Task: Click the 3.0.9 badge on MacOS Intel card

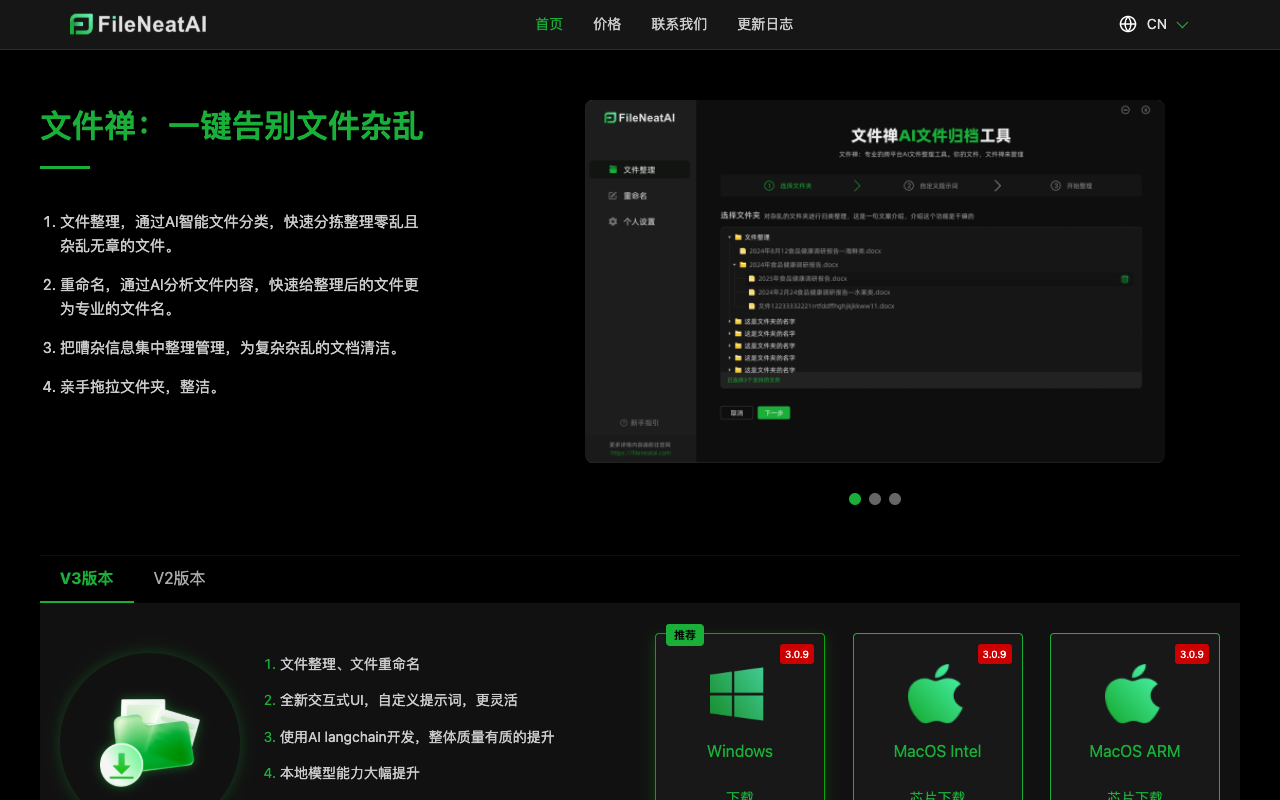Action: click(x=994, y=654)
